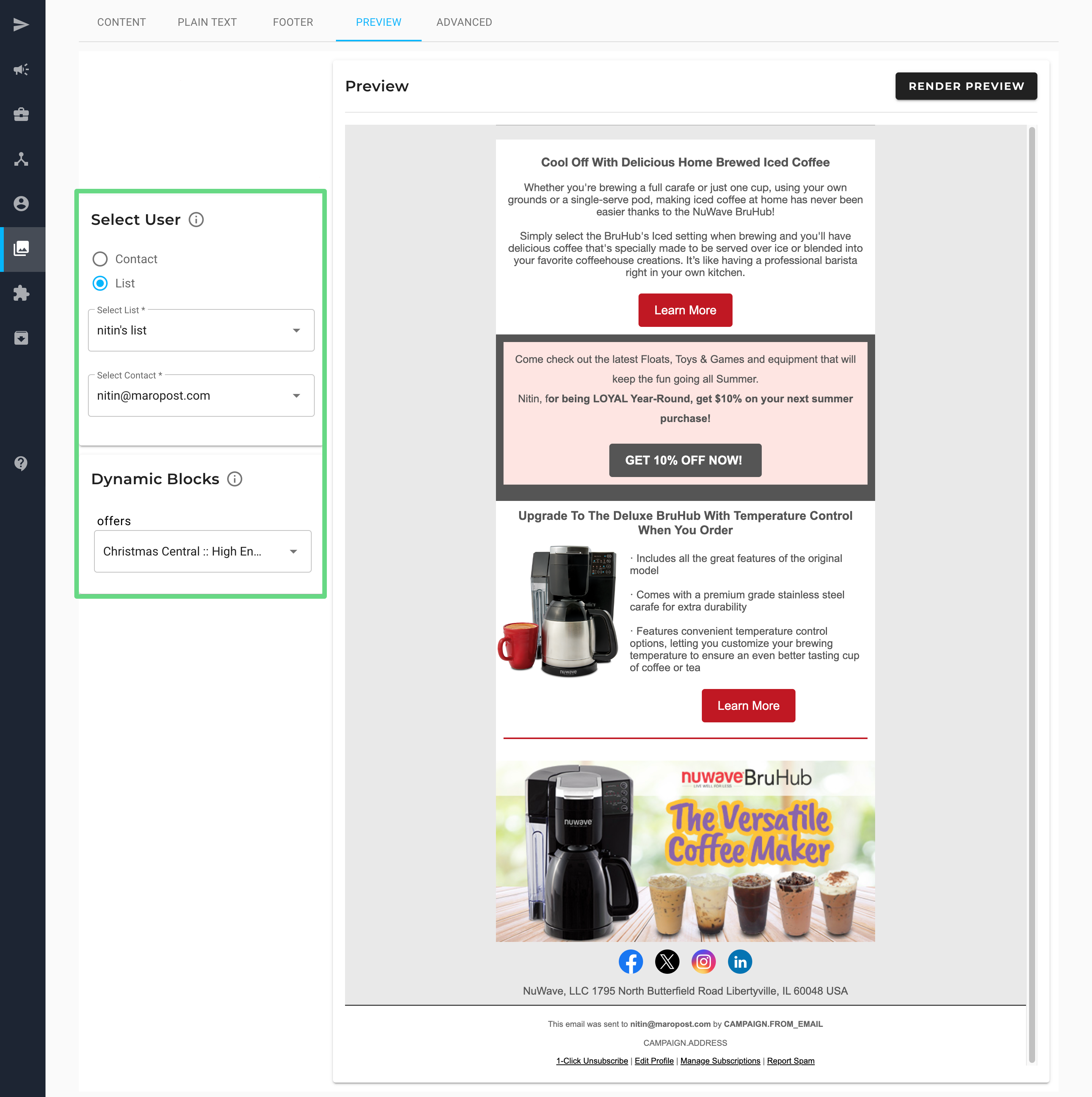Image resolution: width=1092 pixels, height=1097 pixels.
Task: Click the paper plane send icon in sidebar
Action: (21, 24)
